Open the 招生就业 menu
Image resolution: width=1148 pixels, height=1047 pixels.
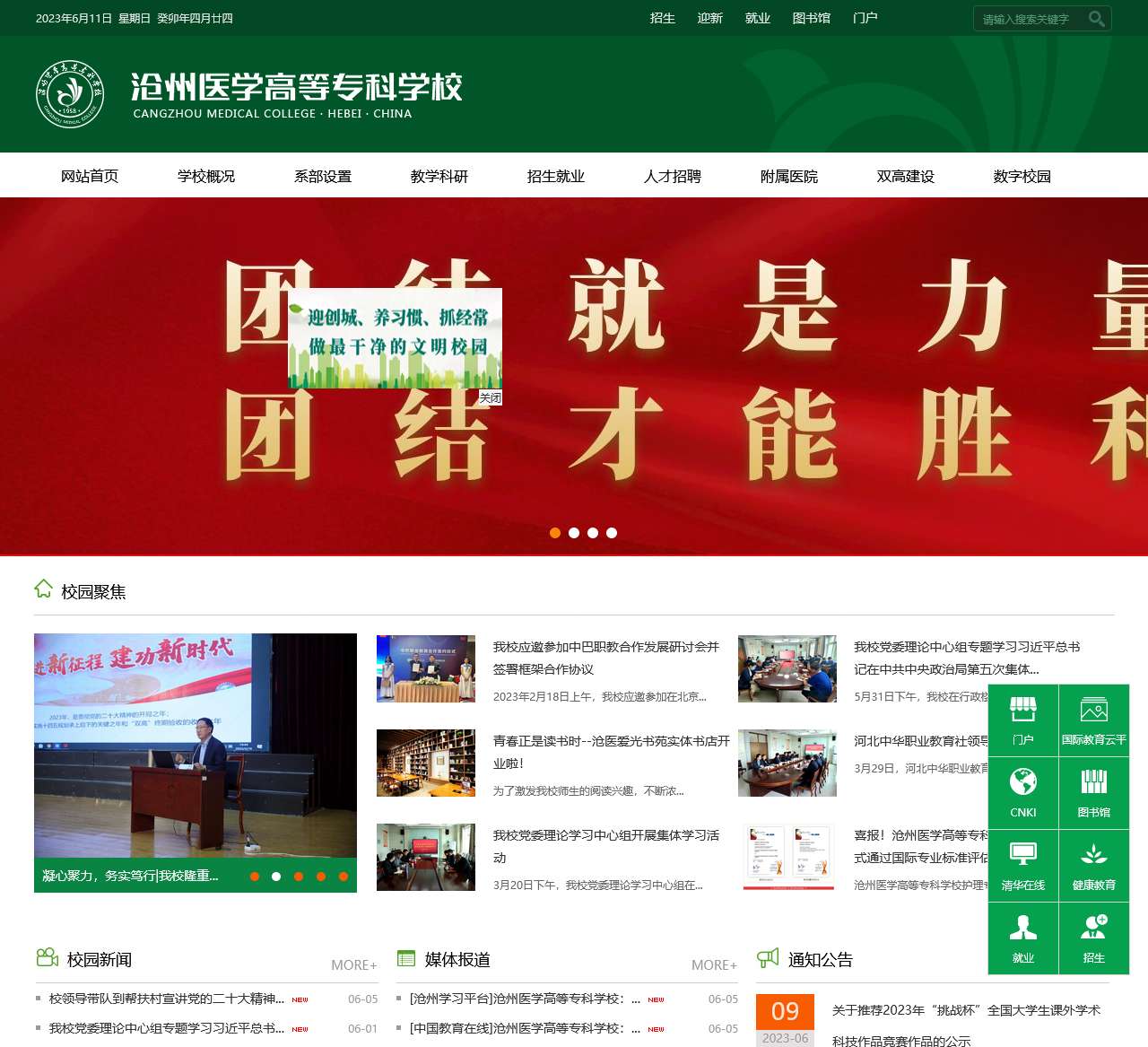coord(556,176)
